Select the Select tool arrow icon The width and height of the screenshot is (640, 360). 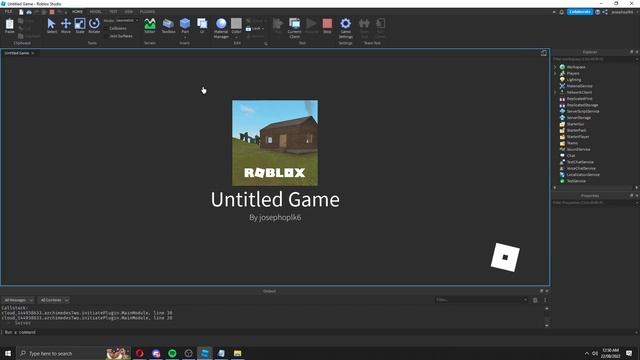point(51,25)
